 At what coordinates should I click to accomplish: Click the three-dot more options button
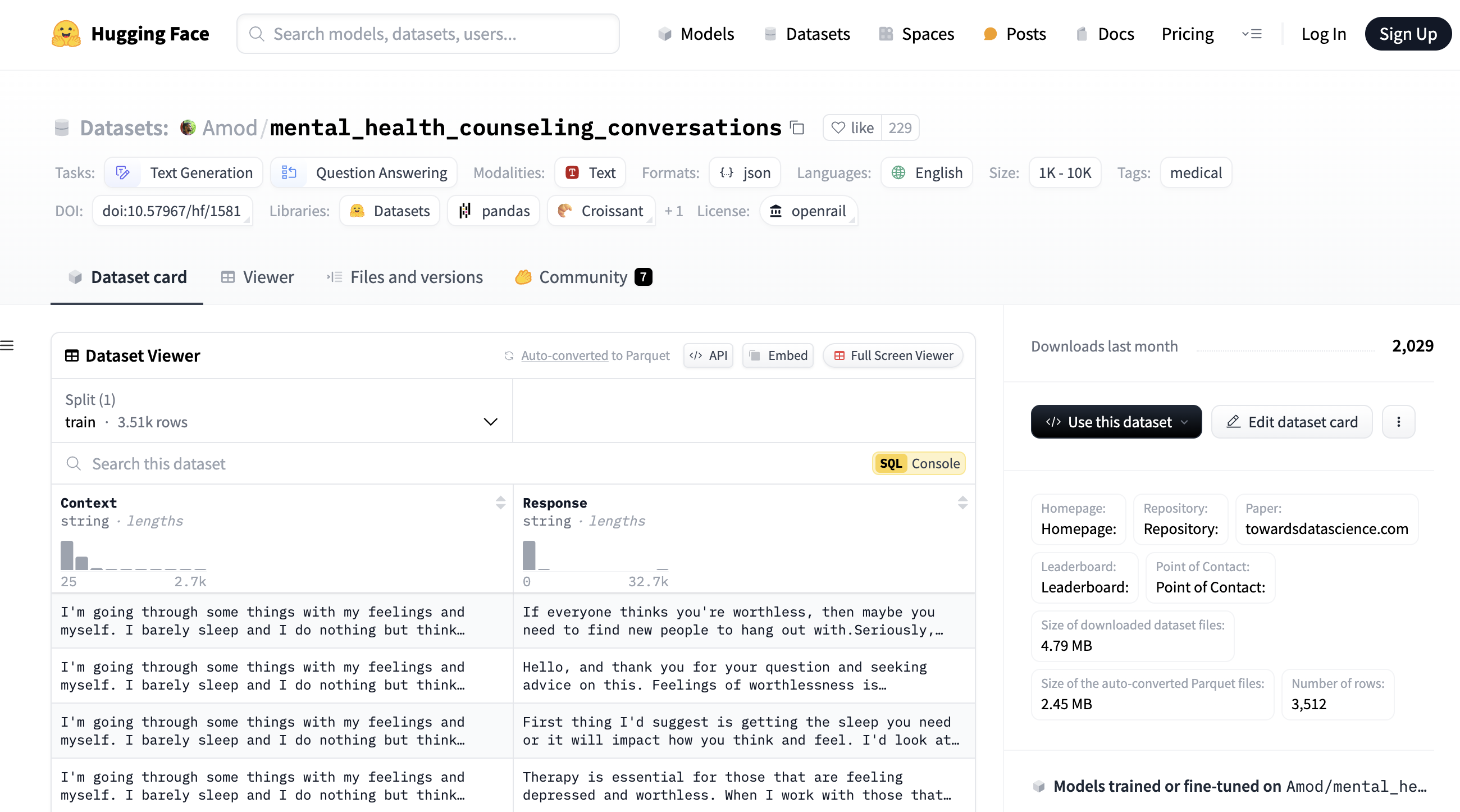tap(1398, 422)
